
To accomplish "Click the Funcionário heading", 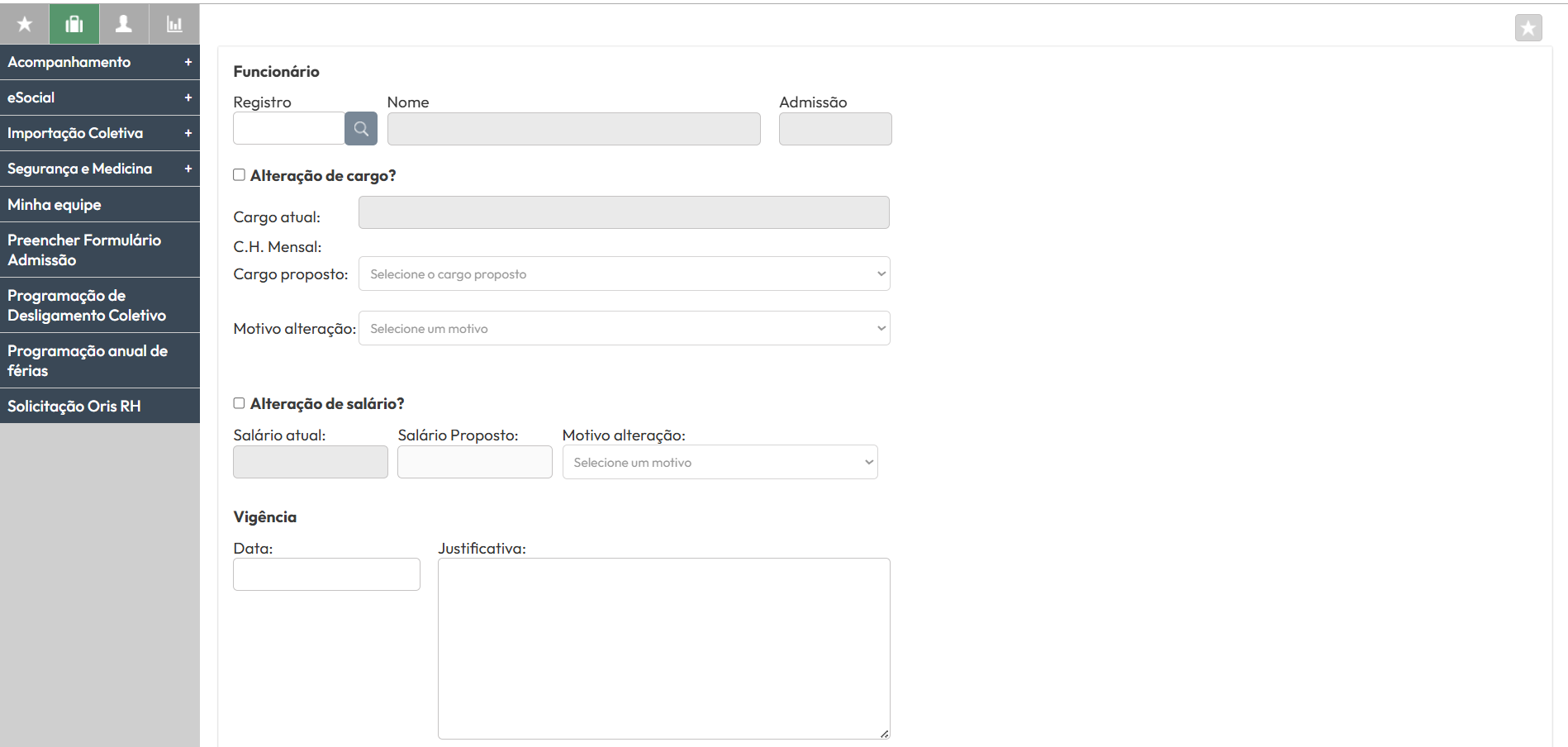I will click(x=276, y=71).
